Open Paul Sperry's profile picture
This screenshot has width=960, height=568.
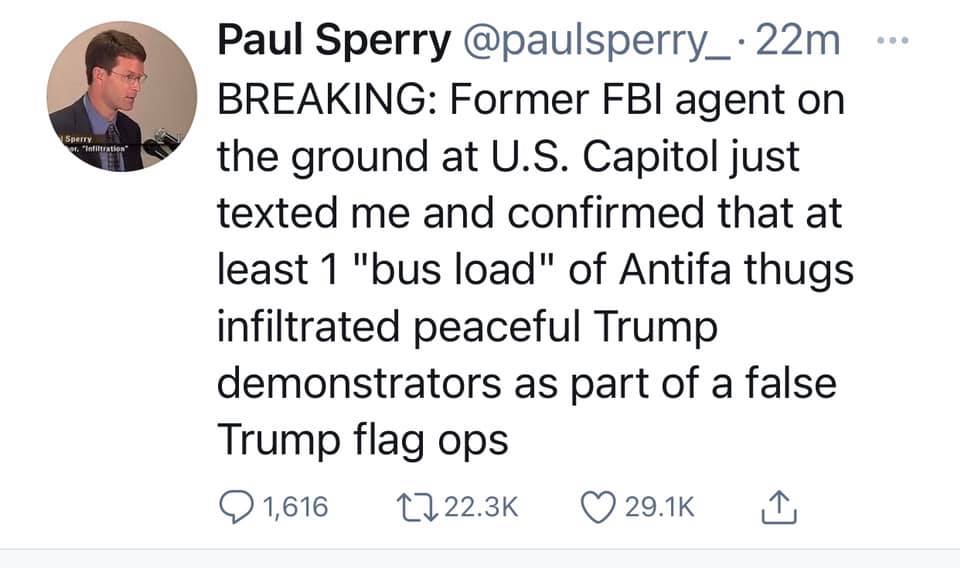(x=124, y=96)
